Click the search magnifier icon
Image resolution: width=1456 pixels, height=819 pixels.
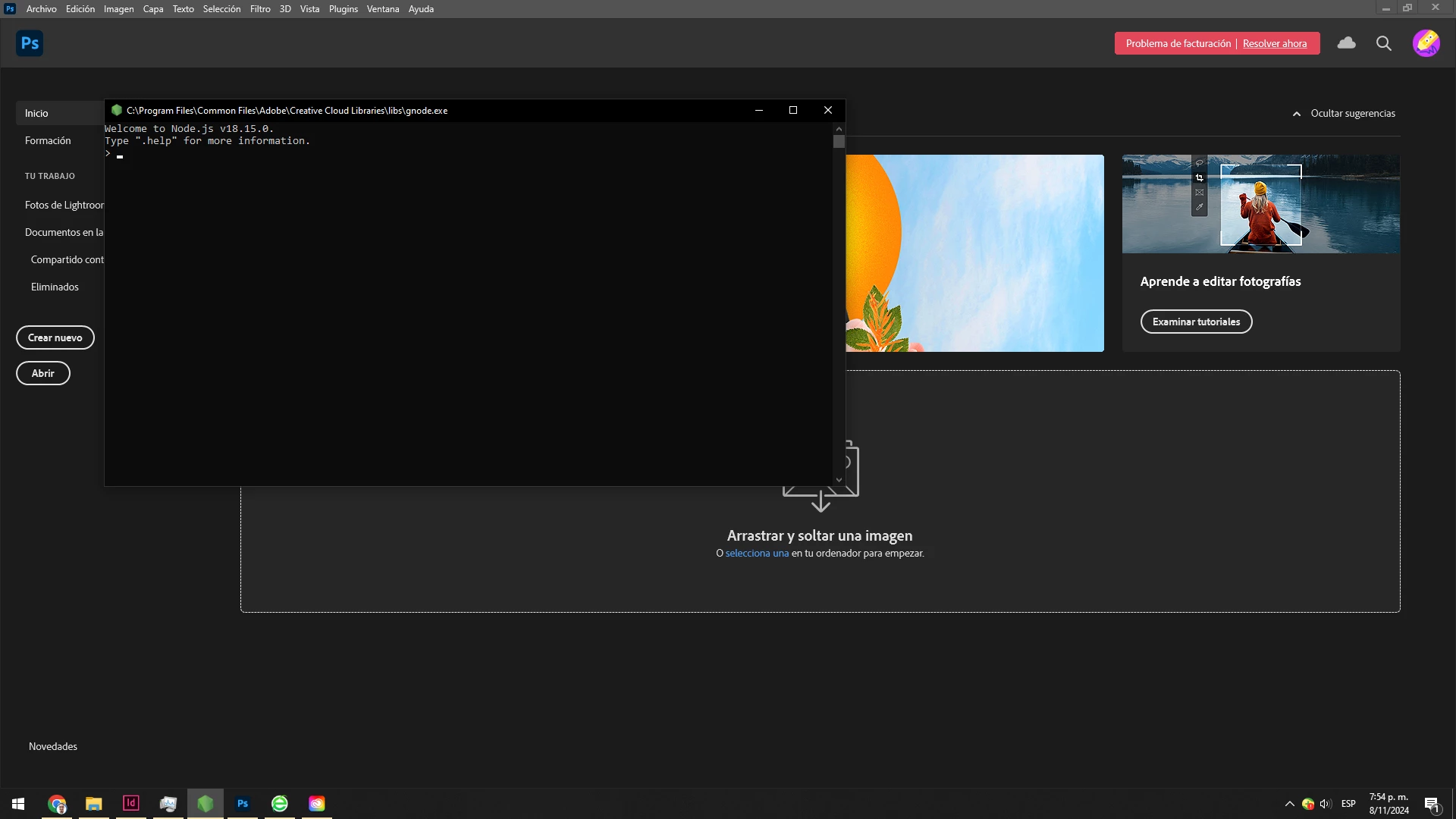1383,43
